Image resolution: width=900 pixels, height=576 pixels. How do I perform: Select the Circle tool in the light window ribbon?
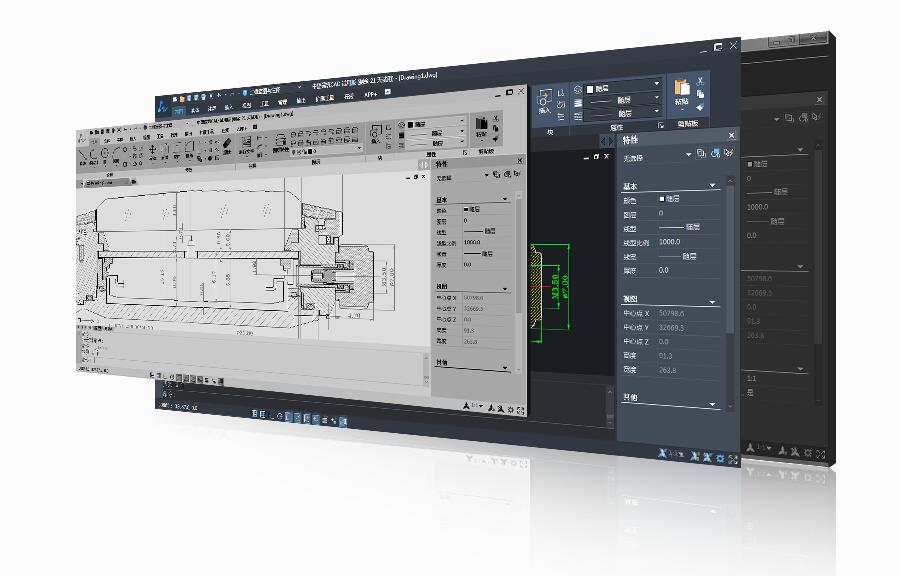coord(105,153)
